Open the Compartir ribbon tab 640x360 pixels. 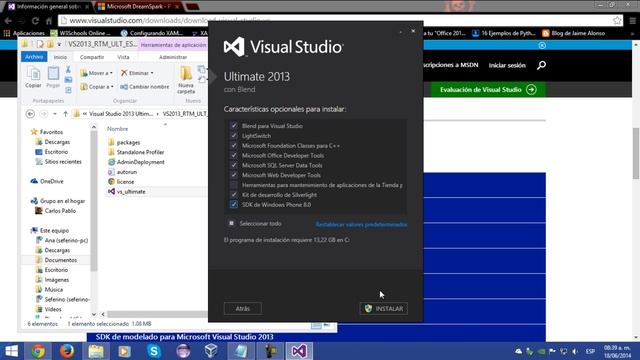92,57
